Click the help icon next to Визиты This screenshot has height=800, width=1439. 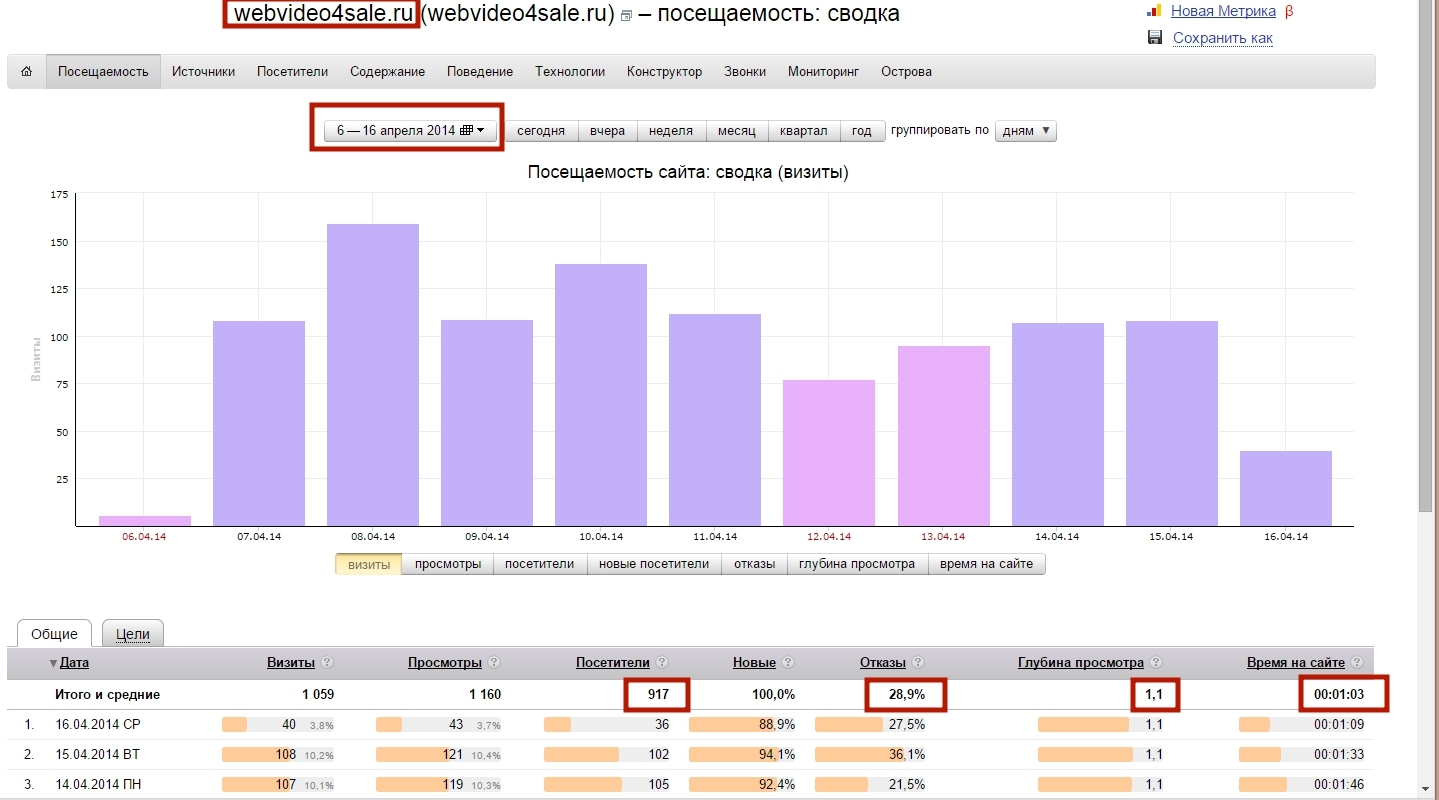[327, 663]
